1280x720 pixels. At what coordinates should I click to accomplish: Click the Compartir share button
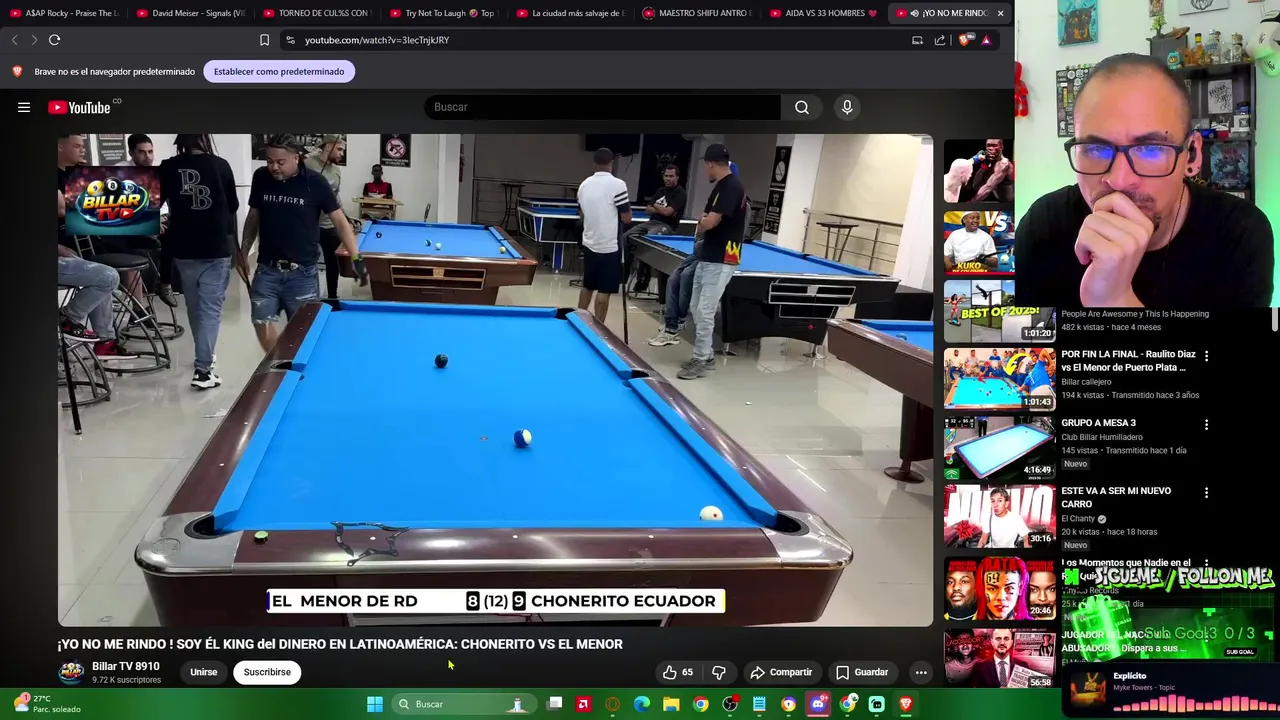pyautogui.click(x=781, y=672)
